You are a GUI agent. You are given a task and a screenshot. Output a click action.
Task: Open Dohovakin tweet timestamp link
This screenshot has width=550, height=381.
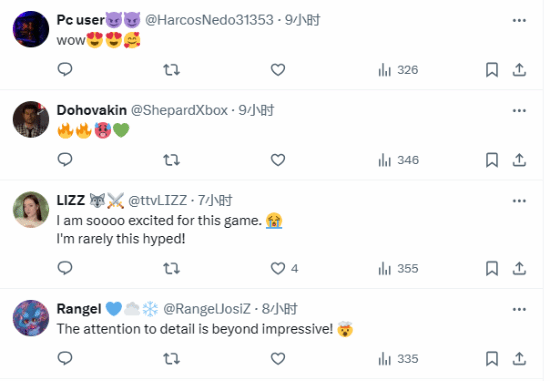point(256,110)
